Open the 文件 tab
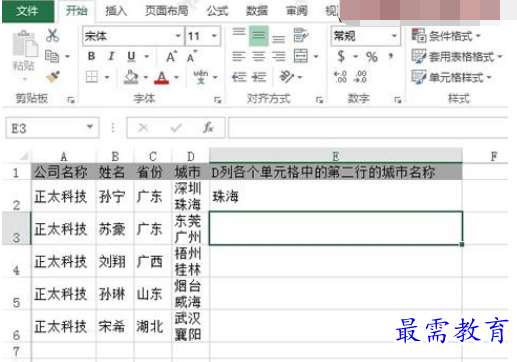Image resolution: width=517 pixels, height=362 pixels. click(28, 11)
